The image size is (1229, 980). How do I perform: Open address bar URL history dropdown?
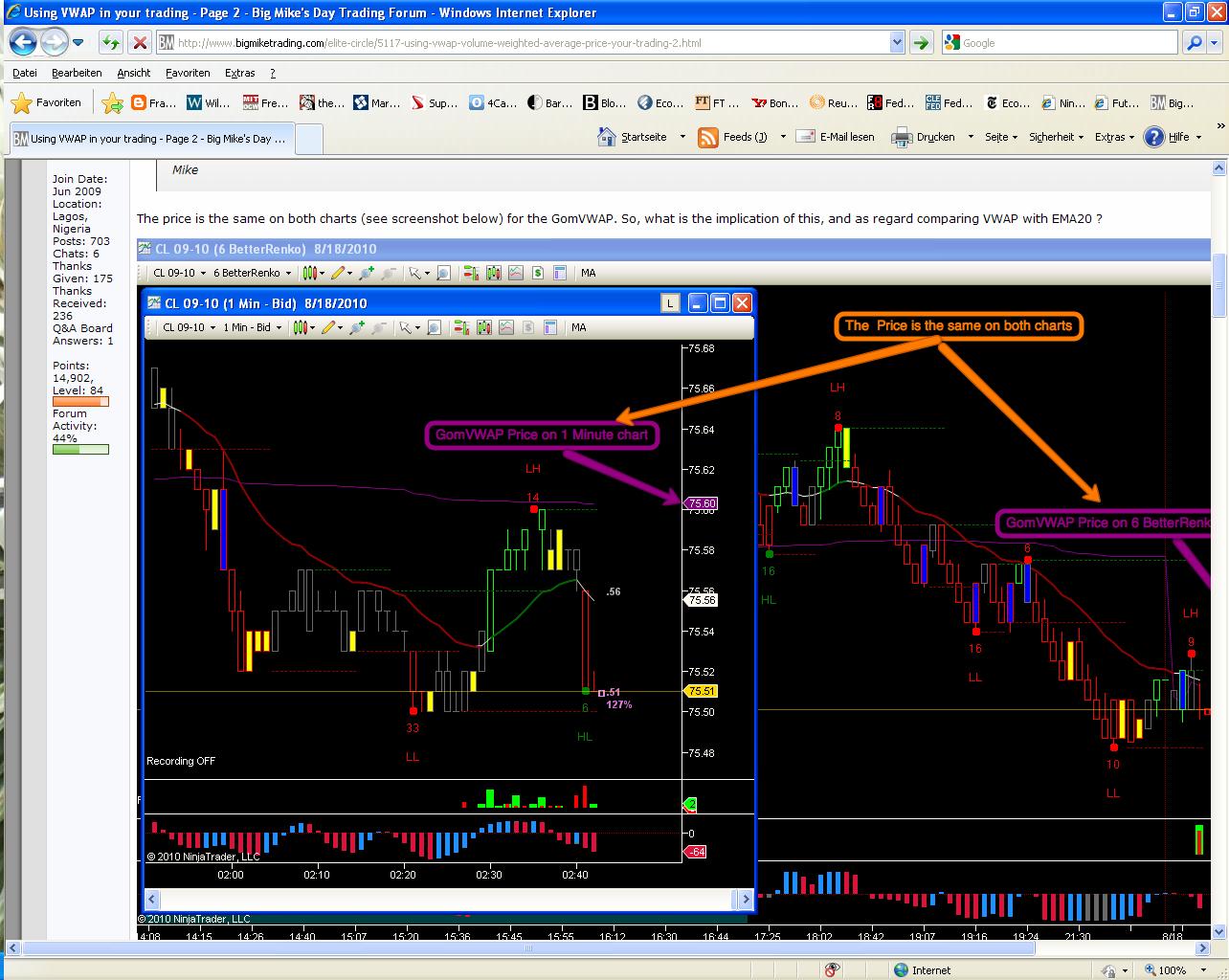coord(897,42)
